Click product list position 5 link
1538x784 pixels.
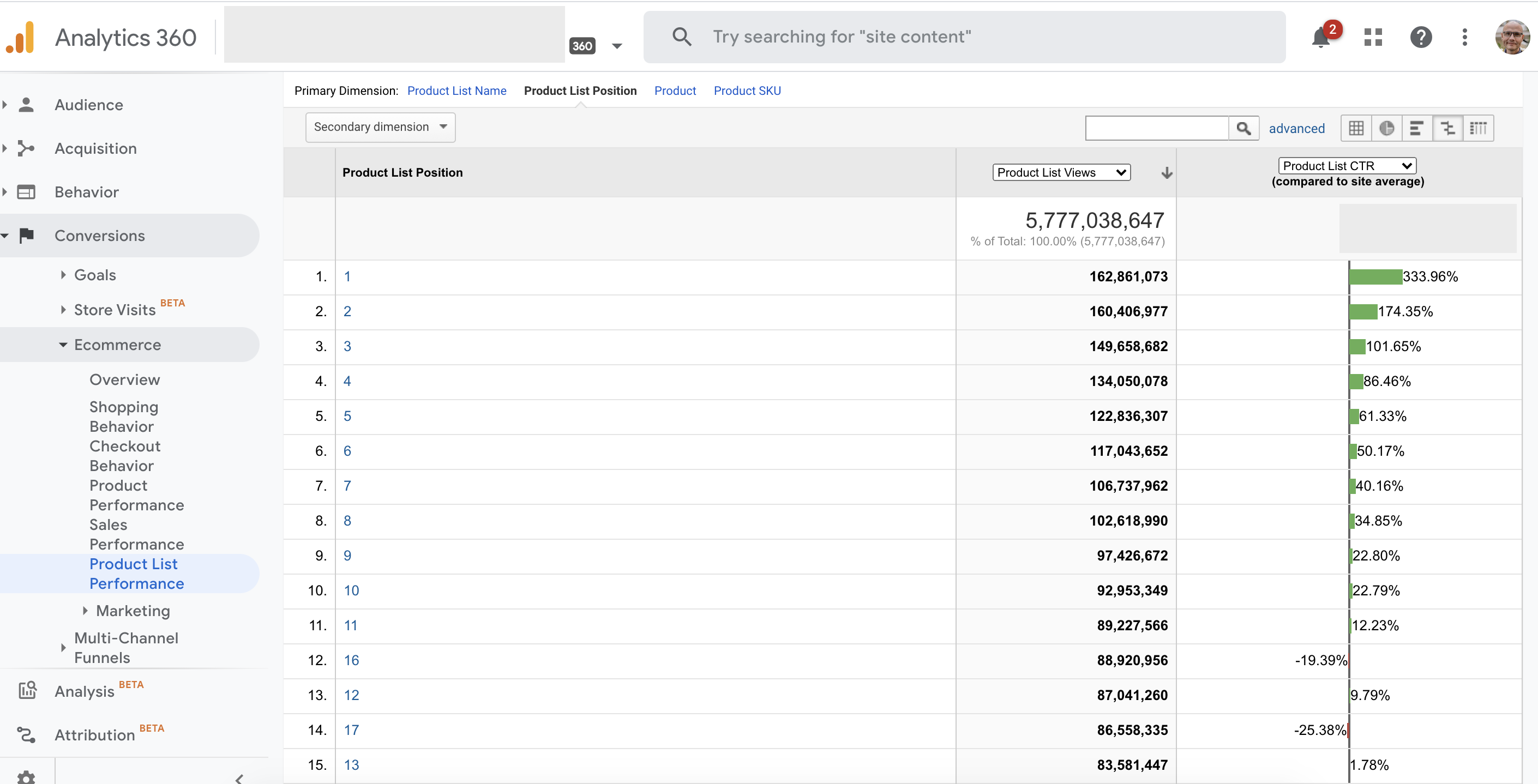pyautogui.click(x=347, y=417)
